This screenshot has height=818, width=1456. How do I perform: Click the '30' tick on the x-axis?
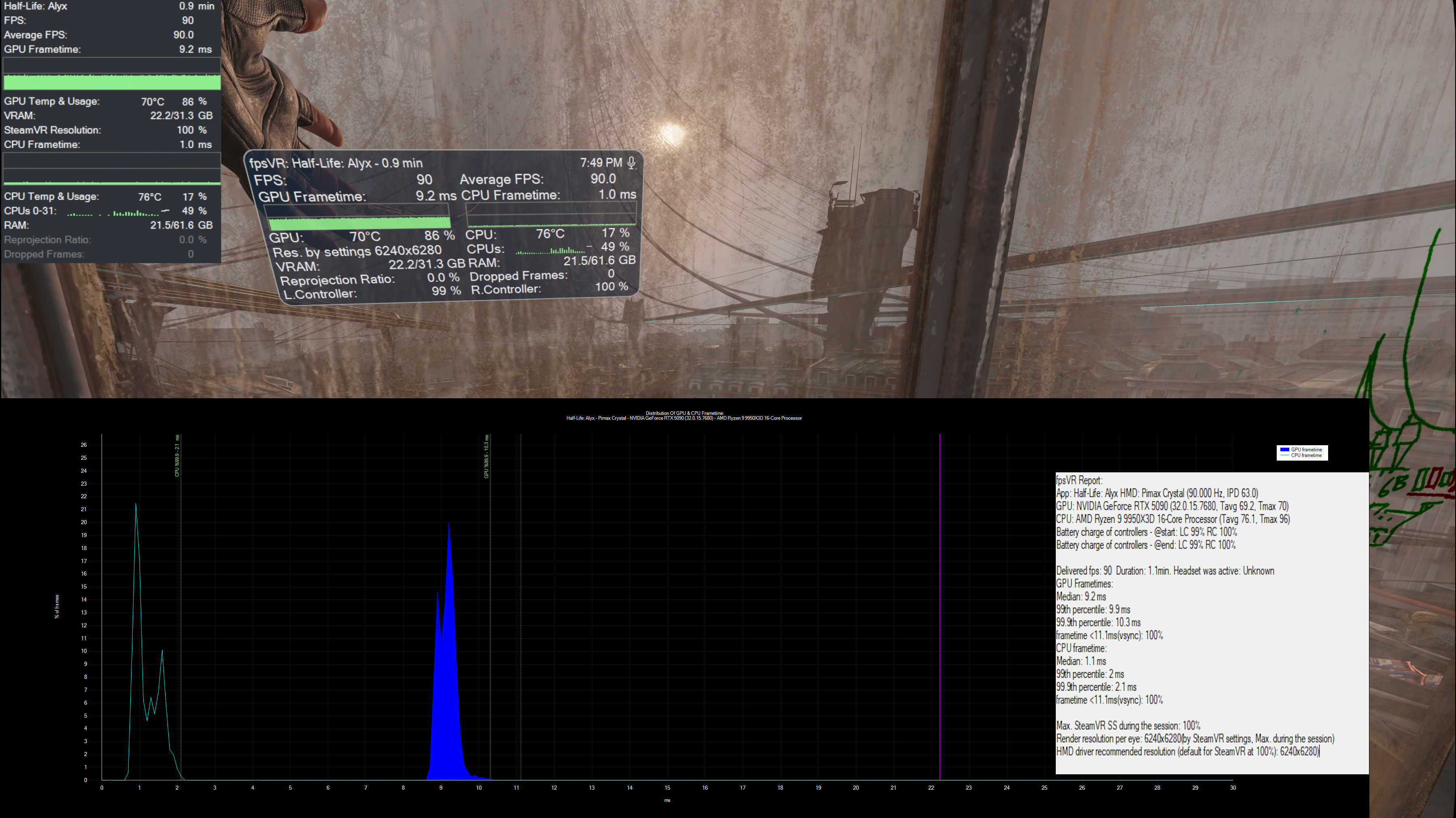point(1233,788)
